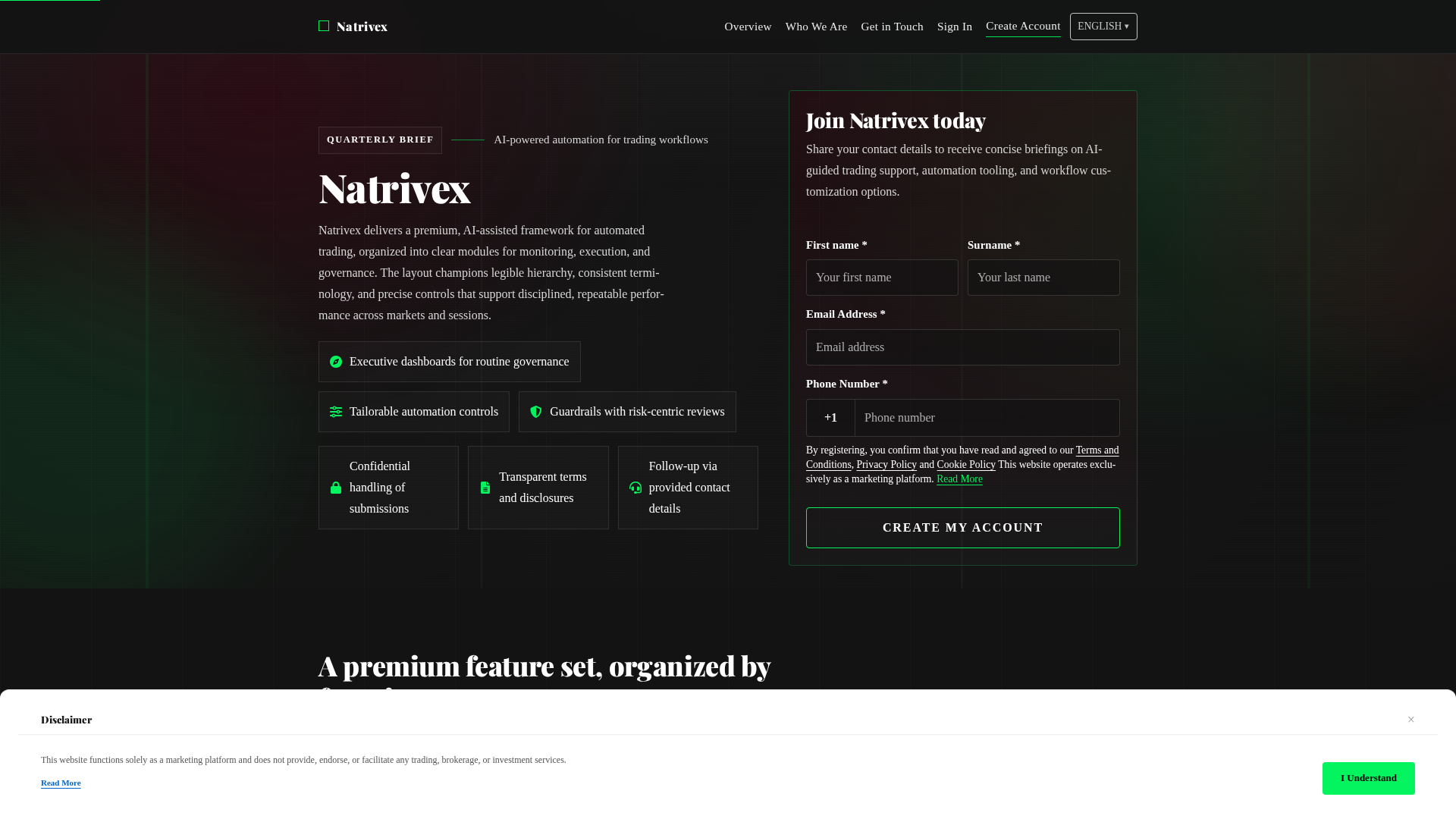Image resolution: width=1456 pixels, height=819 pixels.
Task: Click the headset icon beside Follow-up
Action: tap(635, 488)
